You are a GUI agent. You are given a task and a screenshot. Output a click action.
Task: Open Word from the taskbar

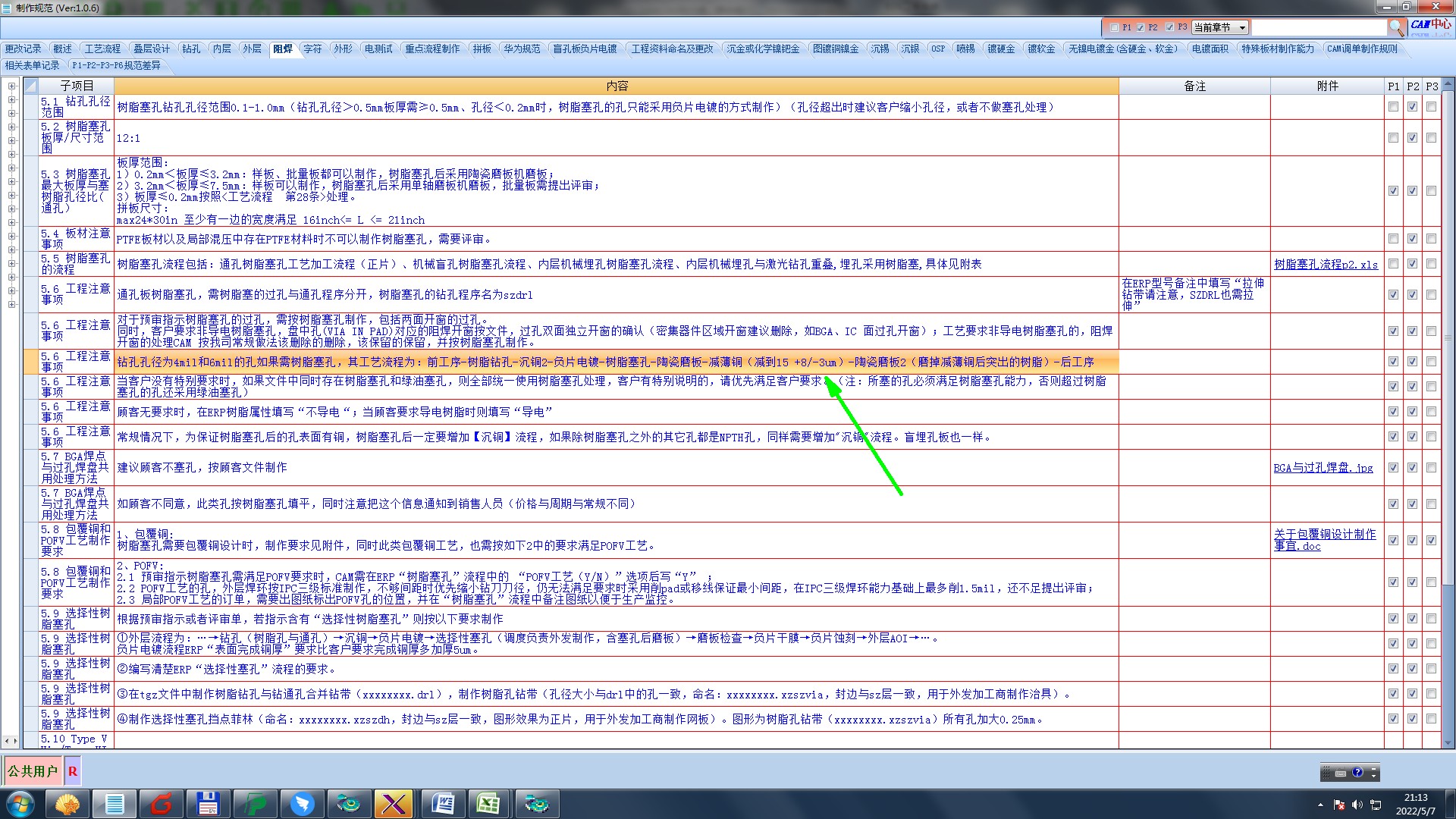(x=442, y=804)
